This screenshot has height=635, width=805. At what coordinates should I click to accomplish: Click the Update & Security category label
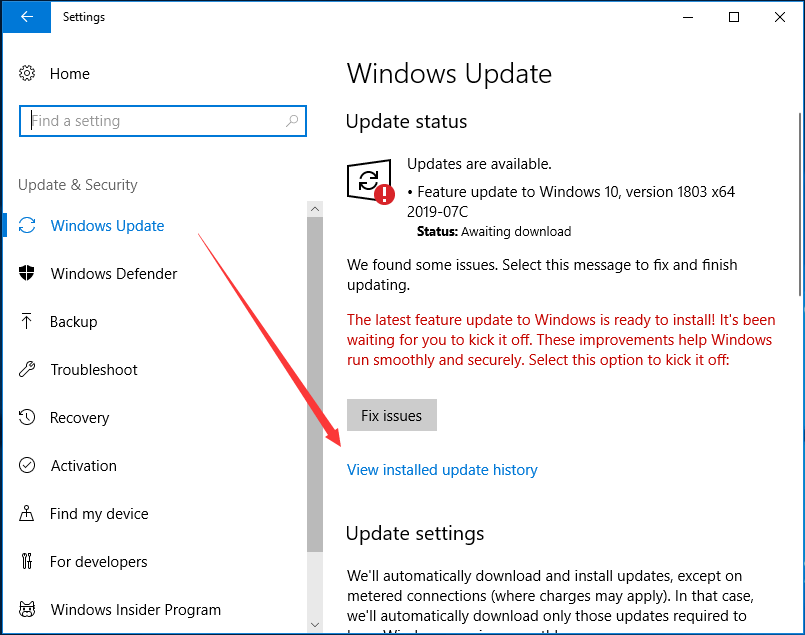click(78, 185)
